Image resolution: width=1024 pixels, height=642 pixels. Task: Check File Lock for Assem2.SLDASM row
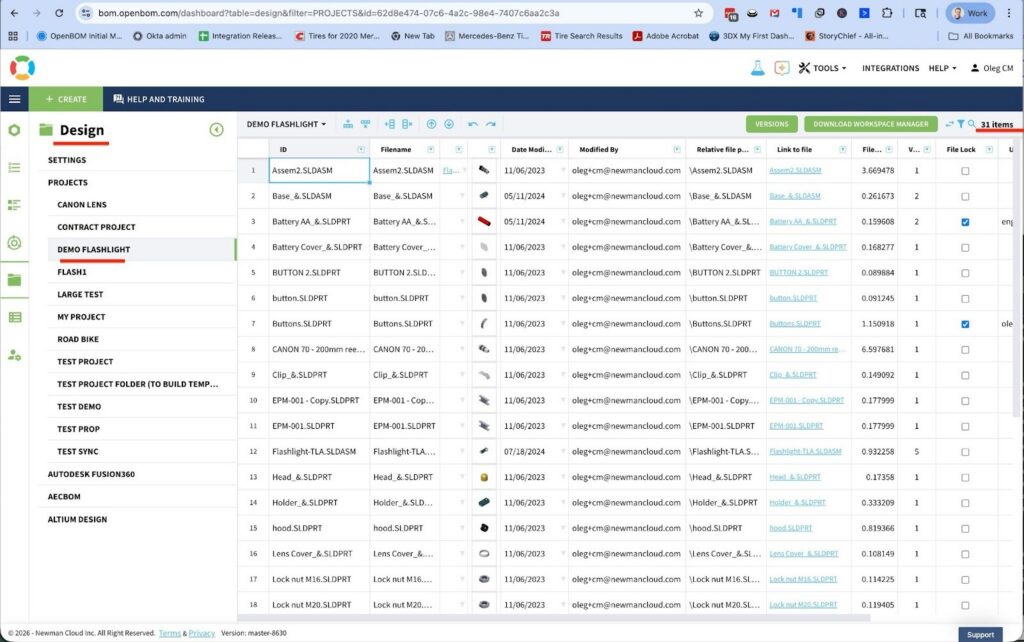(x=965, y=171)
